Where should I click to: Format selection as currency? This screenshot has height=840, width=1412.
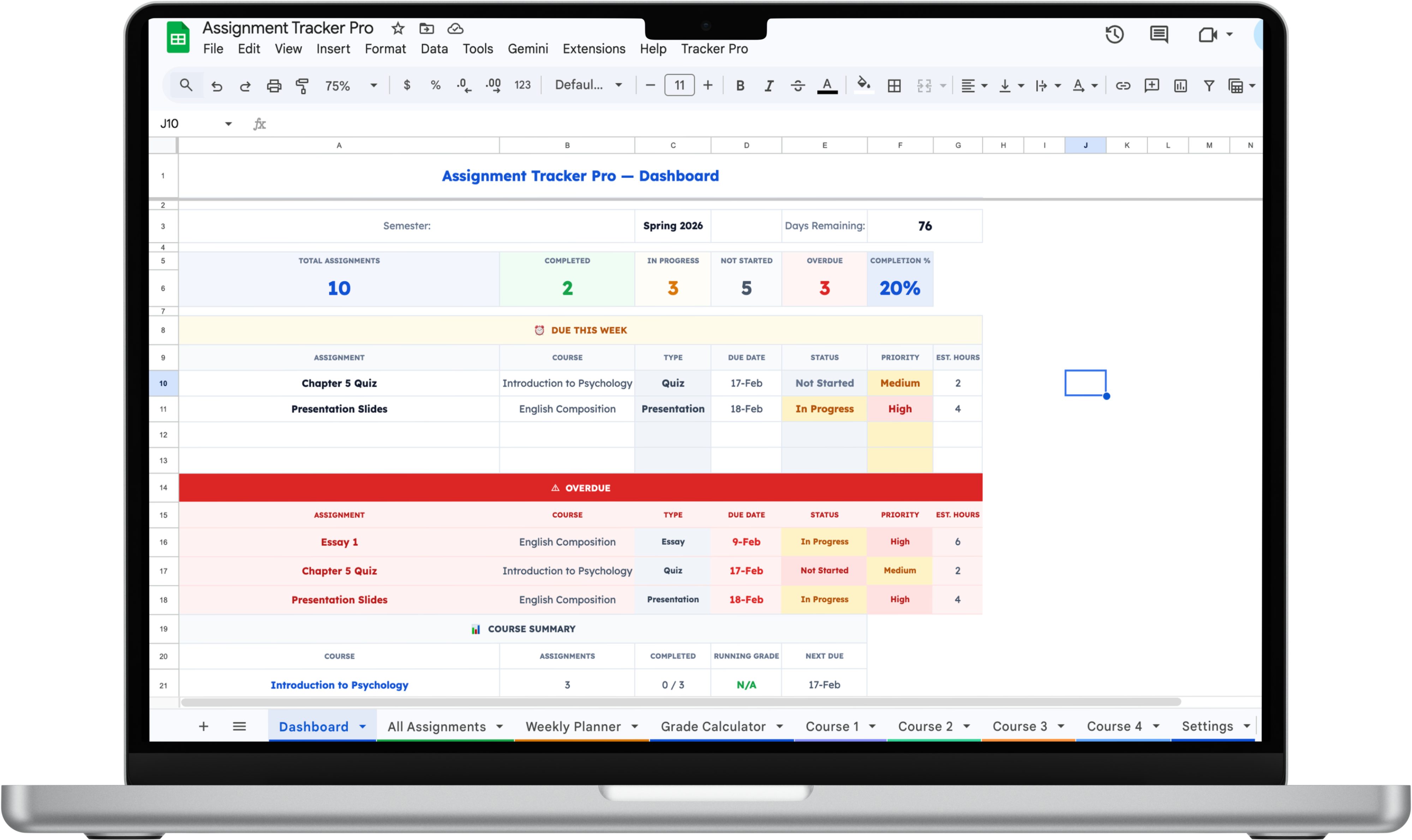pos(407,85)
